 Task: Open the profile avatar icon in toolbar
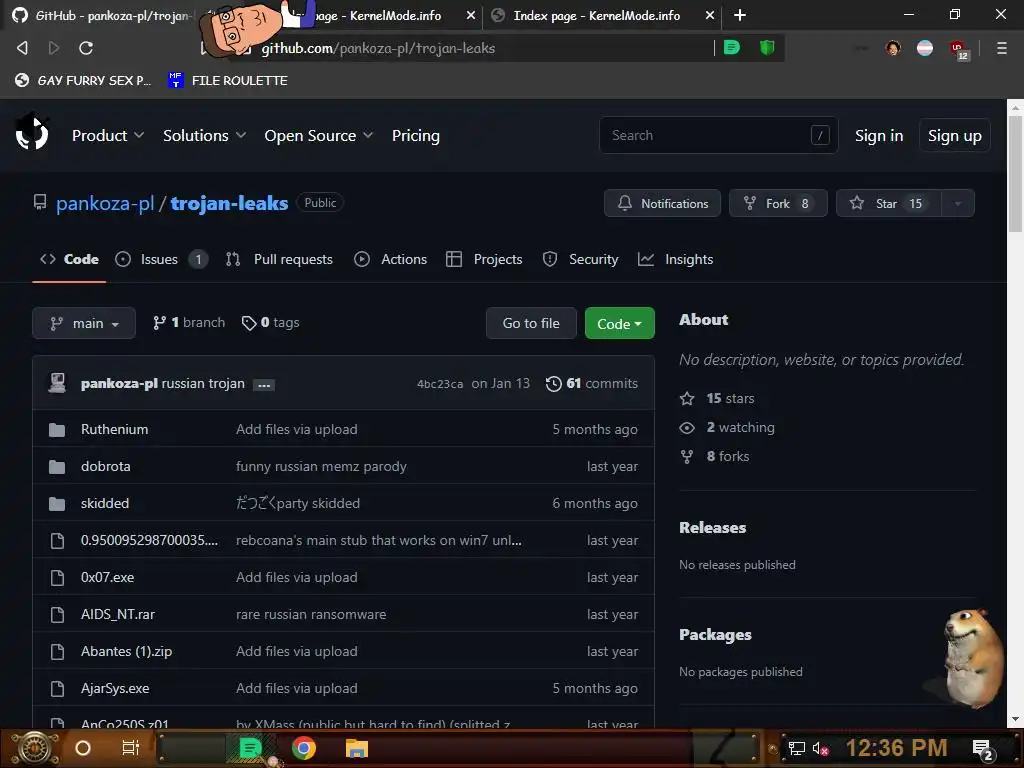(893, 48)
